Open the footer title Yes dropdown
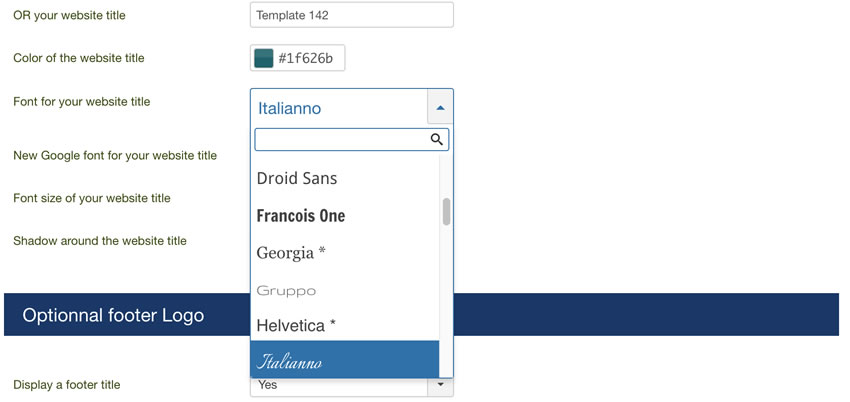 (352, 385)
